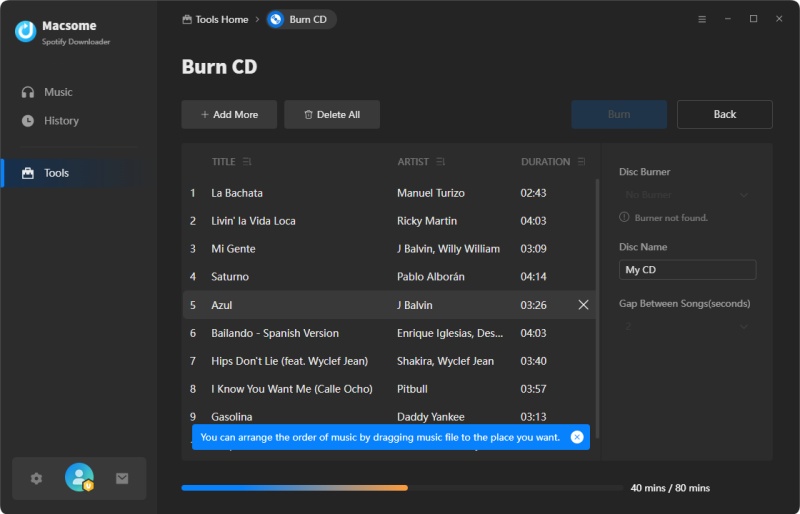Click the clock History icon
This screenshot has width=800, height=514.
[28, 120]
